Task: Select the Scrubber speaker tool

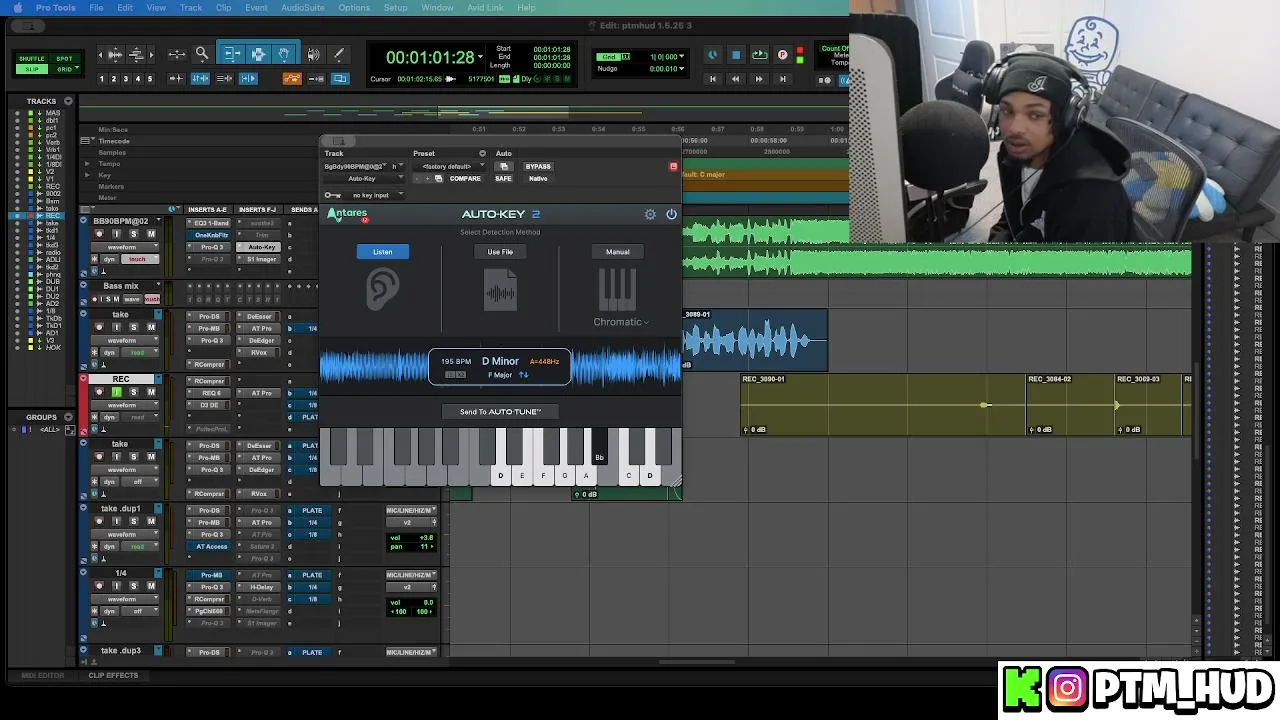Action: tap(314, 55)
